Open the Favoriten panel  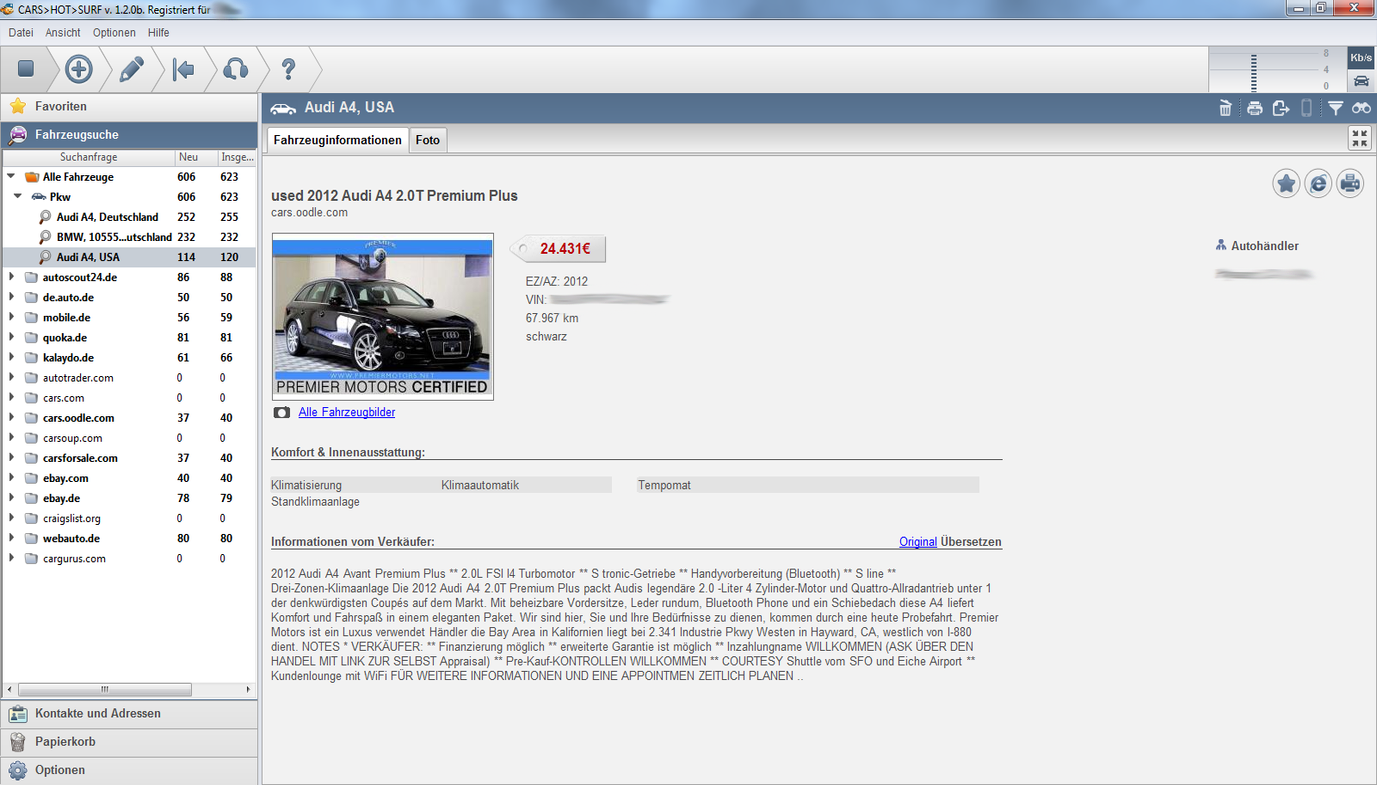tap(129, 106)
